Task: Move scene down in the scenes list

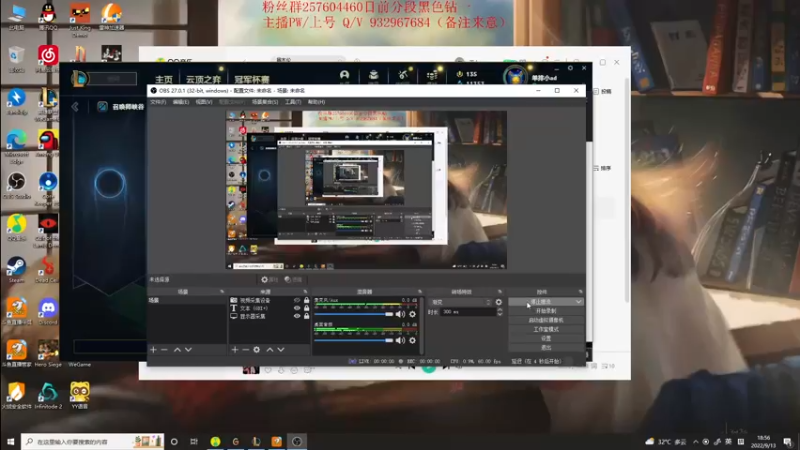Action: (188, 349)
